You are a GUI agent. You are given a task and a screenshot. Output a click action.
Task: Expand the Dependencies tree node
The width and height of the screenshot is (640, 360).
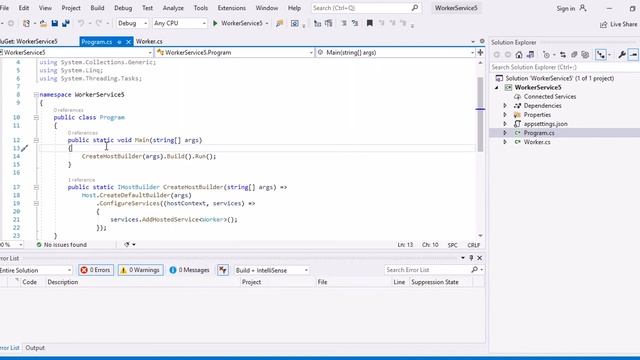(505, 106)
